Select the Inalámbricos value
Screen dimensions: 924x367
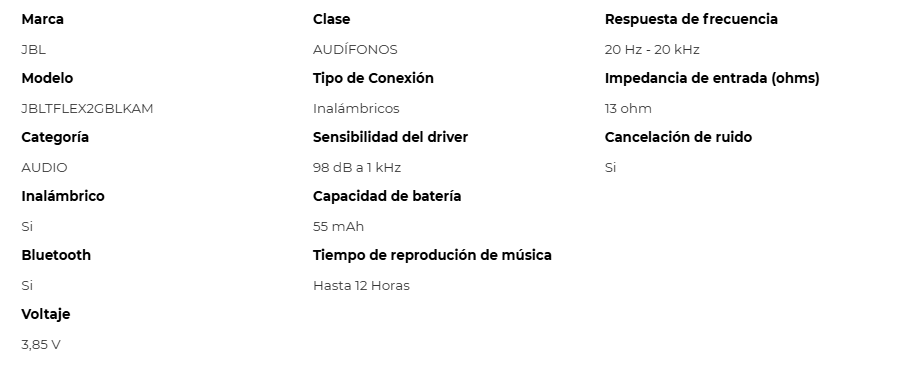tap(356, 108)
